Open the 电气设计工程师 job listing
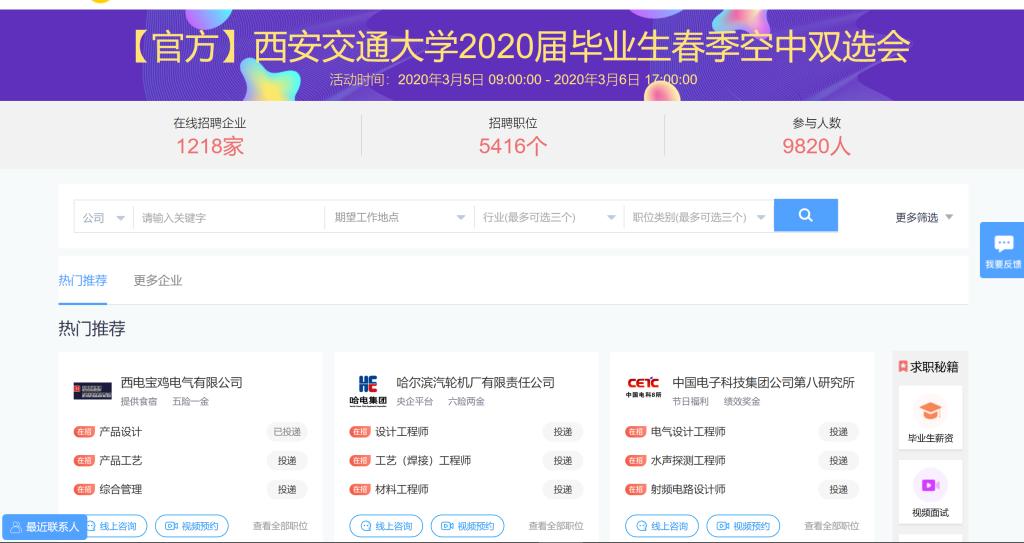Image resolution: width=1024 pixels, height=543 pixels. (688, 432)
